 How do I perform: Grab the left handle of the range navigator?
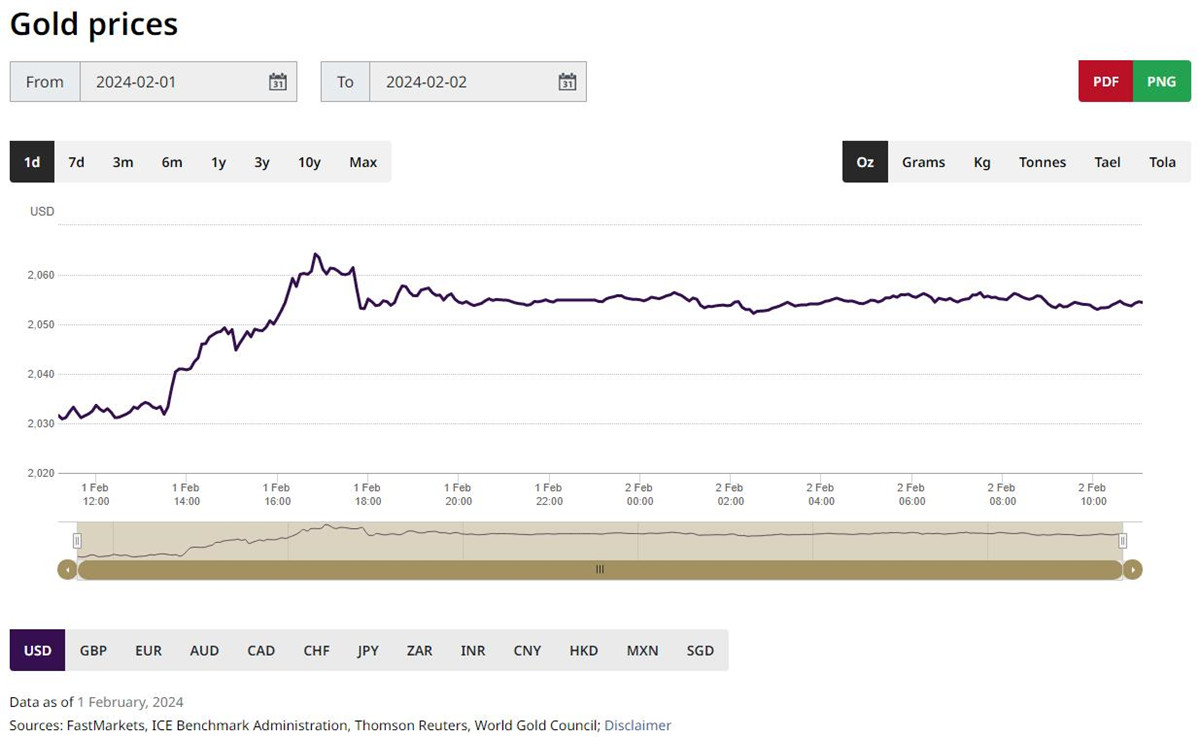point(77,541)
